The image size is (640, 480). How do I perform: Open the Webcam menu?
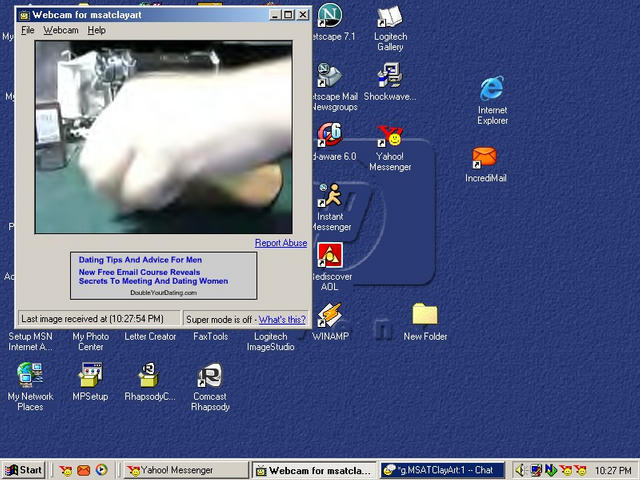click(61, 30)
